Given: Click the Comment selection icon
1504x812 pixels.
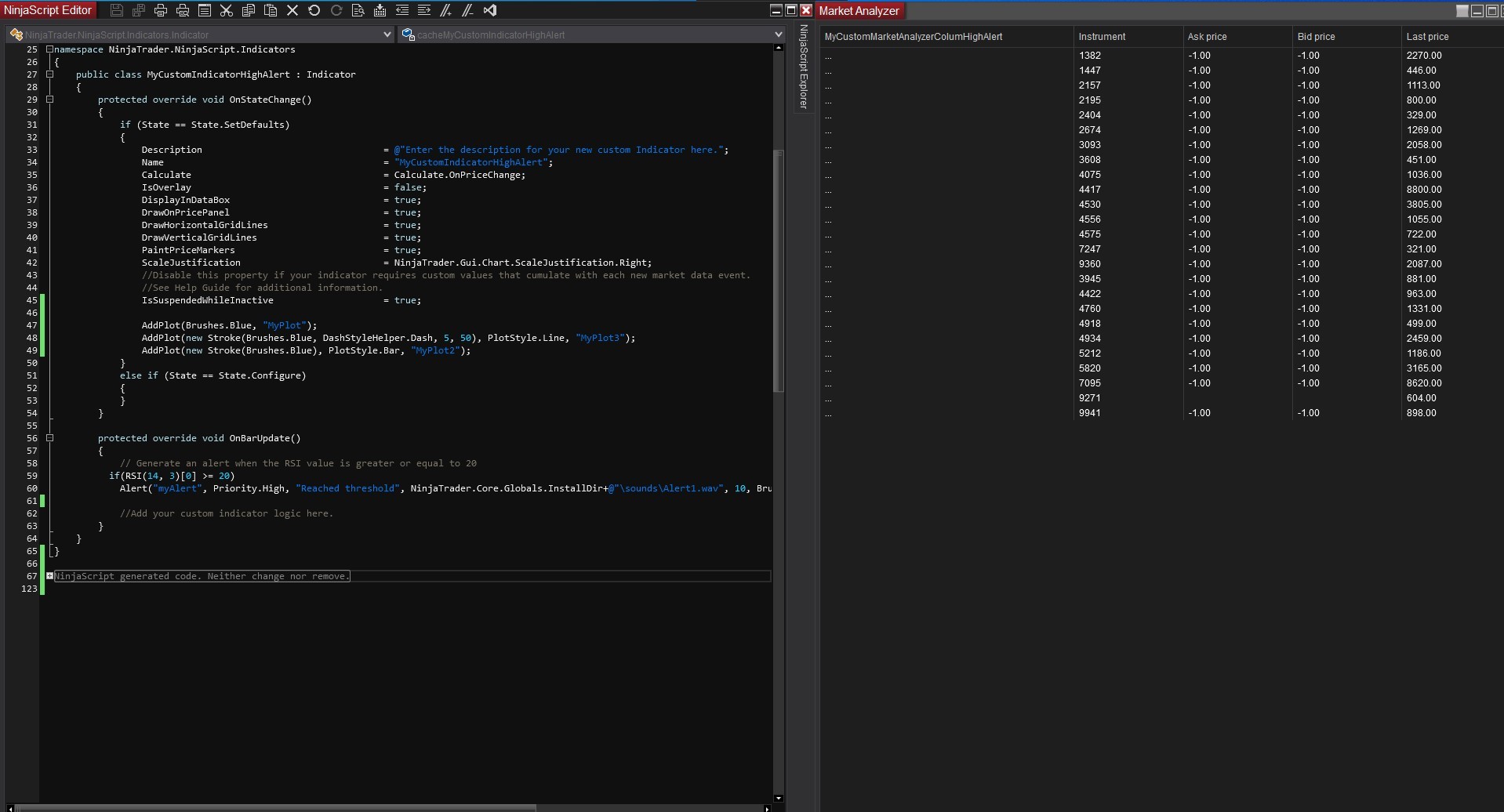Looking at the screenshot, I should [446, 10].
